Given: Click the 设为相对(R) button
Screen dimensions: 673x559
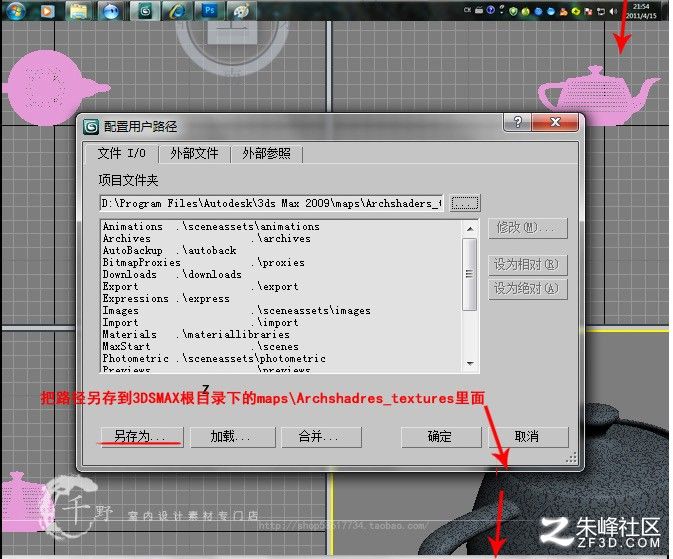Looking at the screenshot, I should 527,265.
